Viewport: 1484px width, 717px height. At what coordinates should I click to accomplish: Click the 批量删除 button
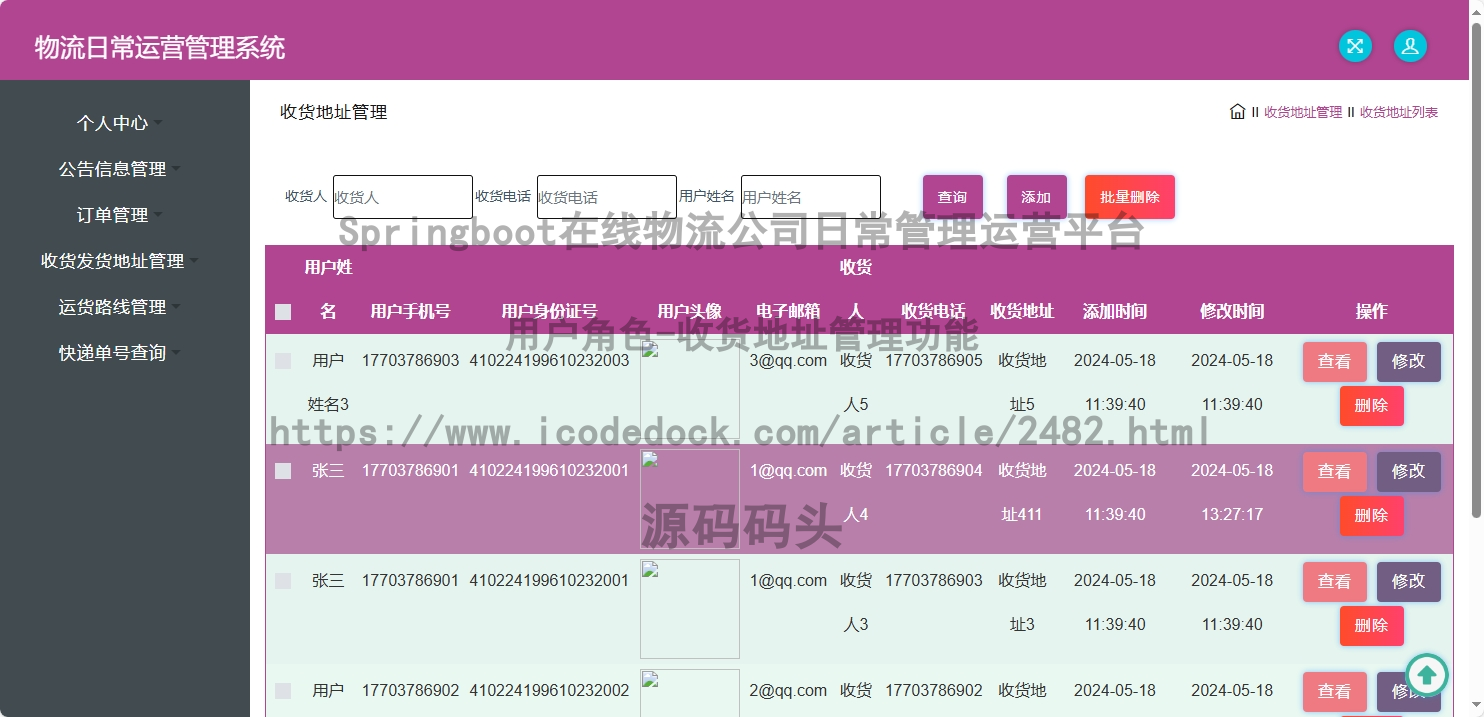pos(1130,197)
